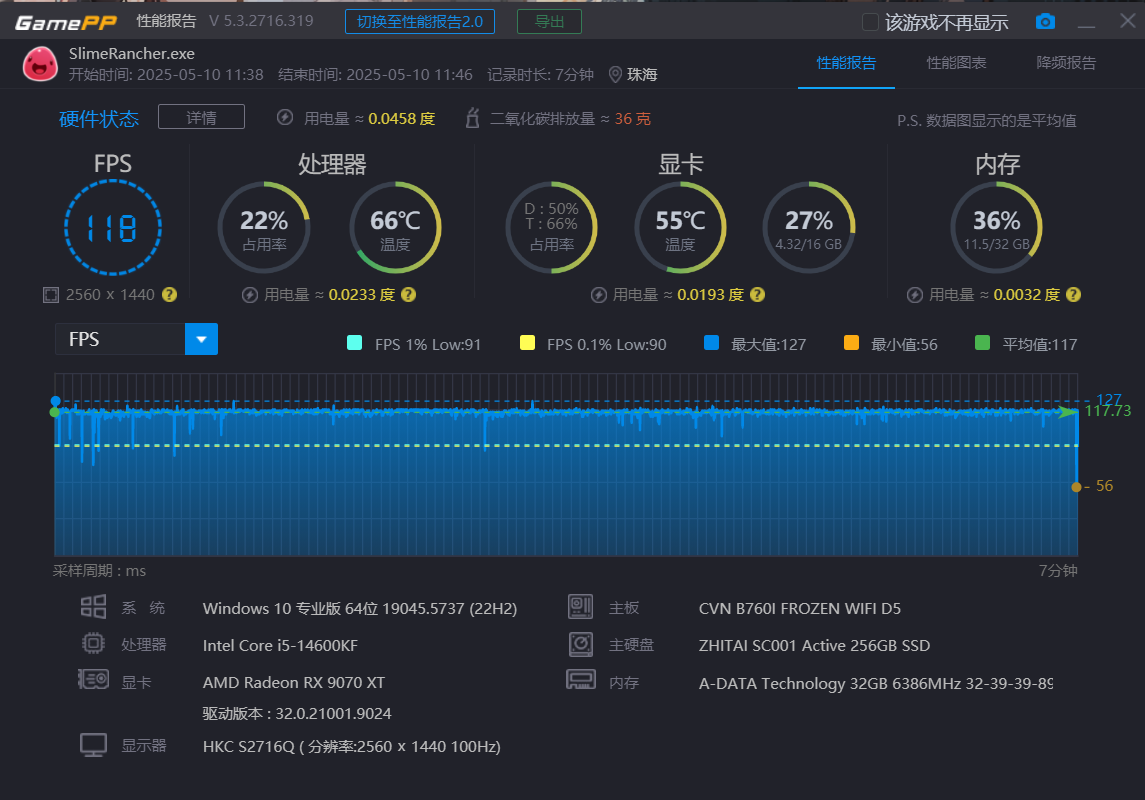Click the location pin icon next to 珠海

click(616, 74)
